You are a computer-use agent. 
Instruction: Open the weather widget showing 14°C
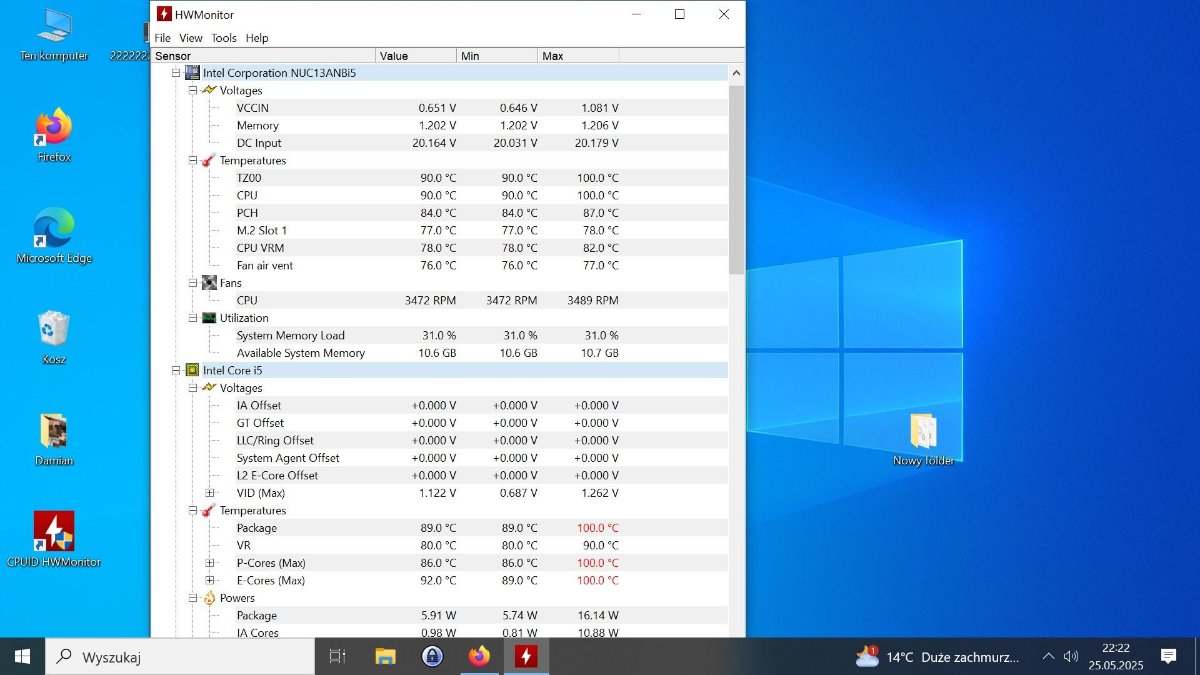point(938,656)
